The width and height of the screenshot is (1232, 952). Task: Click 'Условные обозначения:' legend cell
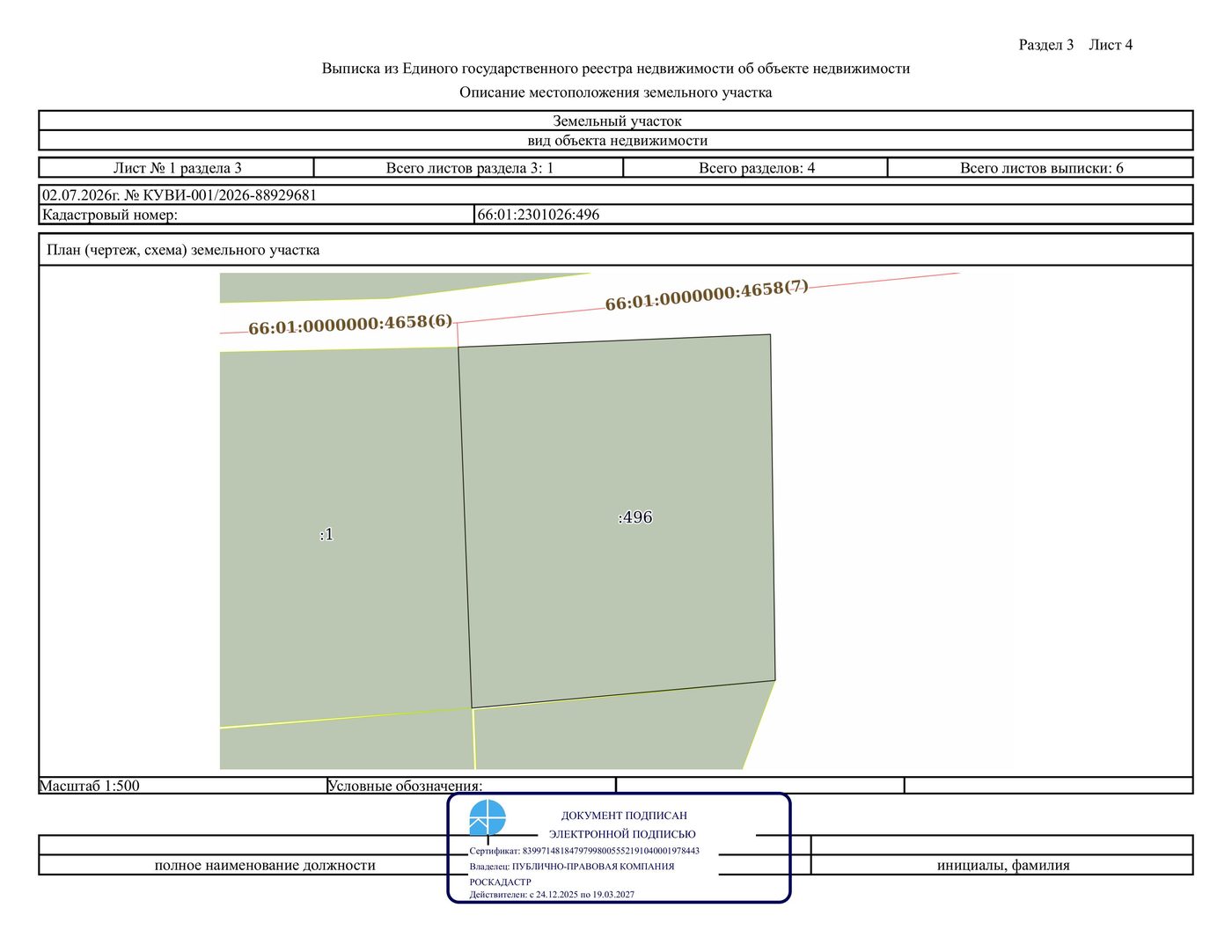(x=471, y=786)
